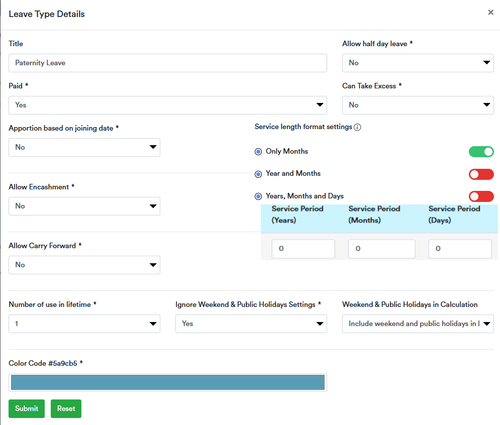
Task: Expand the Apportion based on joining date dropdown
Action: pos(84,147)
